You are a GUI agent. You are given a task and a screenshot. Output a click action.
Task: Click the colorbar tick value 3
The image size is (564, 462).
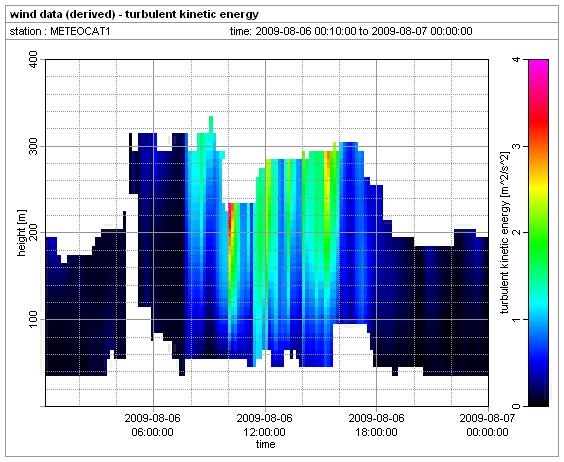coord(517,146)
